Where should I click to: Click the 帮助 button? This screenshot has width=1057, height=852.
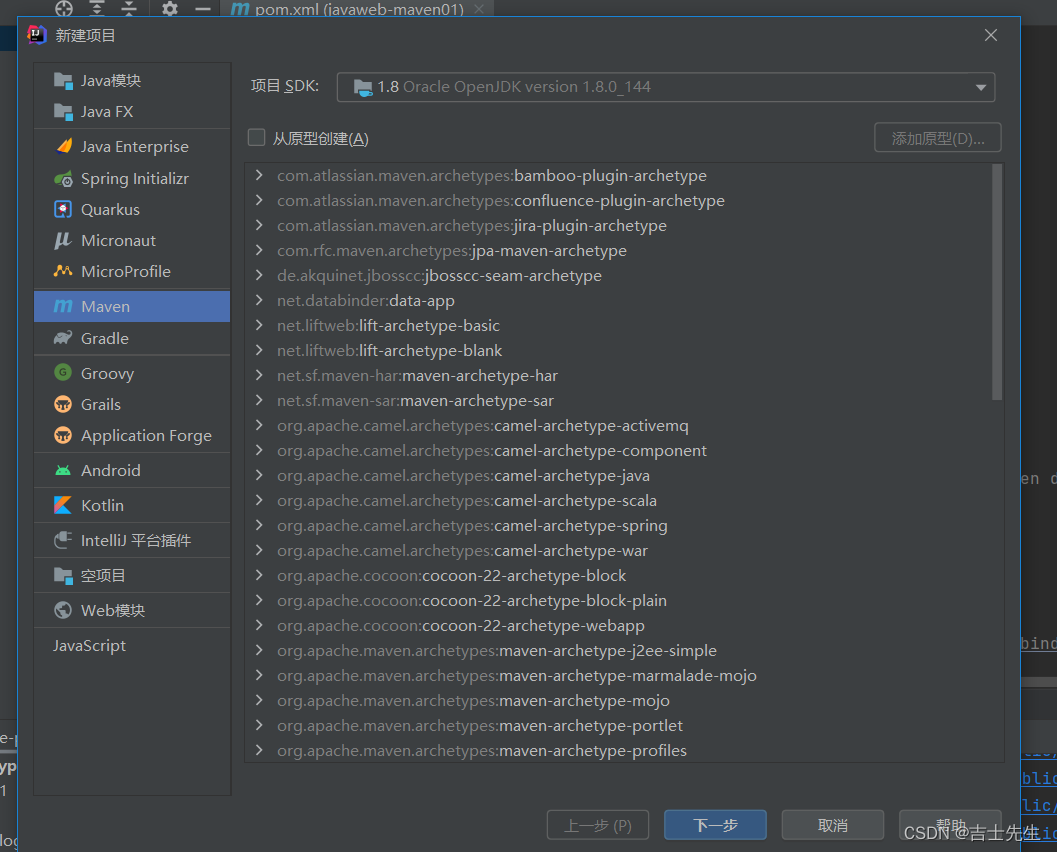(950, 825)
